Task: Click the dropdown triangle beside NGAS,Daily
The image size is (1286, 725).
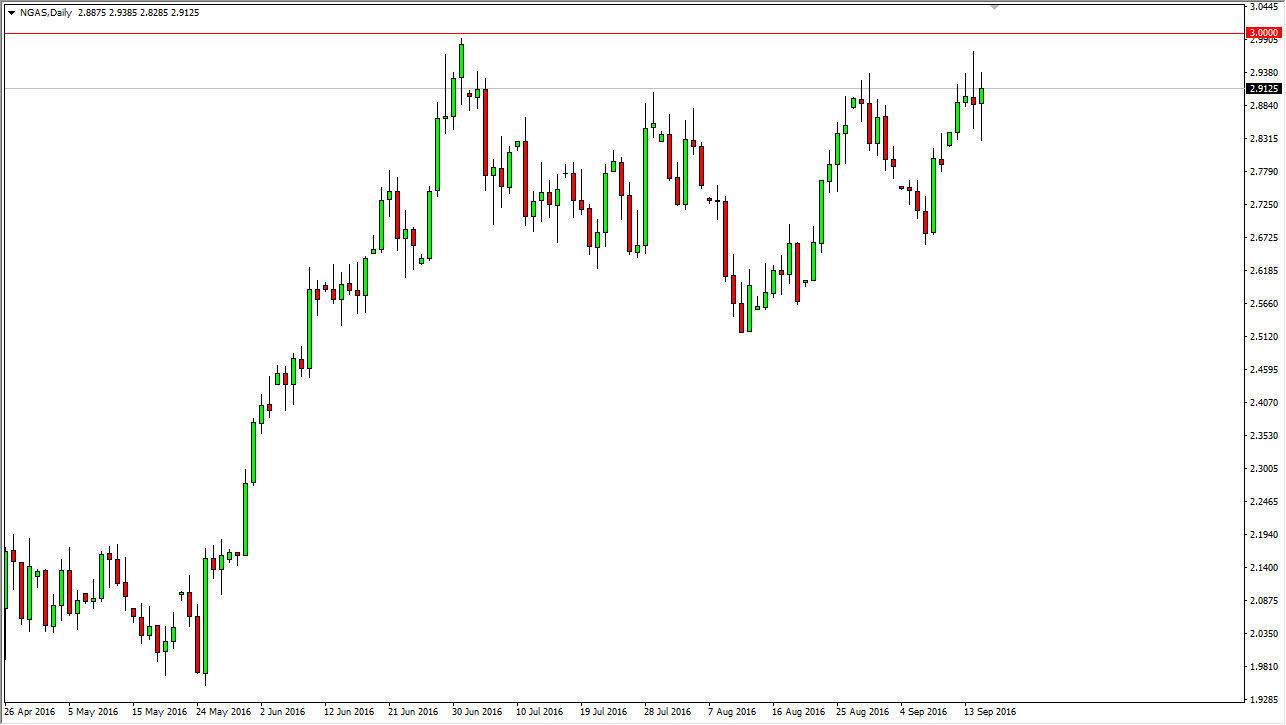Action: (11, 13)
